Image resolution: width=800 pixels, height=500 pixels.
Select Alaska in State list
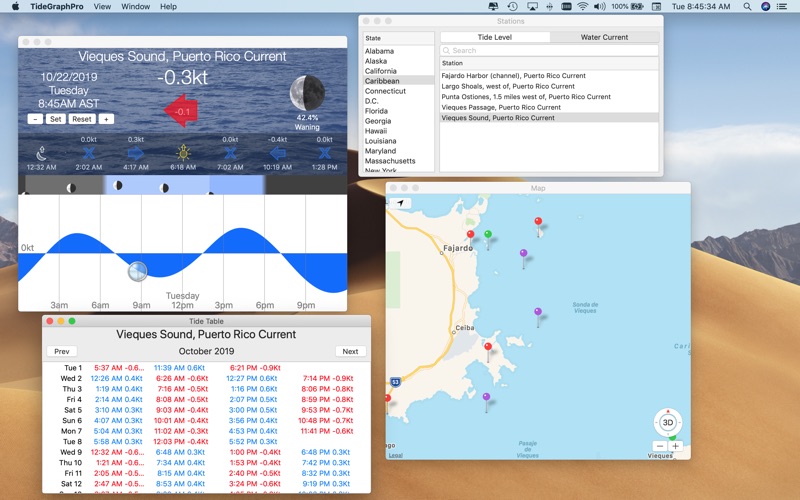coord(398,61)
